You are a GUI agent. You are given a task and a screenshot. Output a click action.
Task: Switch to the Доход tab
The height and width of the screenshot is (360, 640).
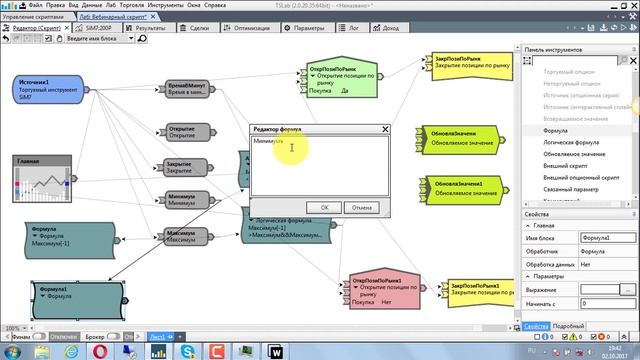[x=390, y=28]
